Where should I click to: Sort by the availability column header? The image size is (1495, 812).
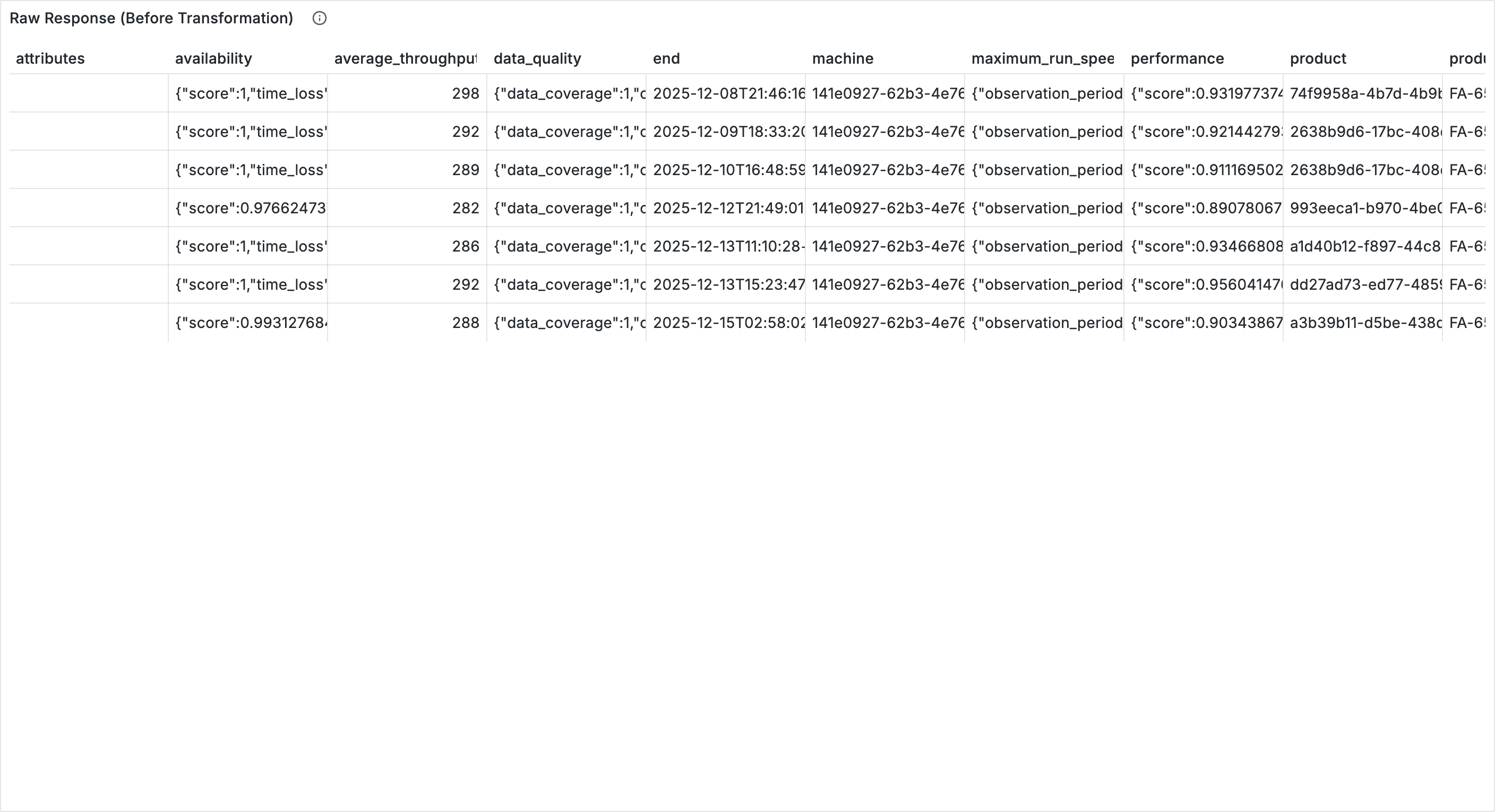213,58
